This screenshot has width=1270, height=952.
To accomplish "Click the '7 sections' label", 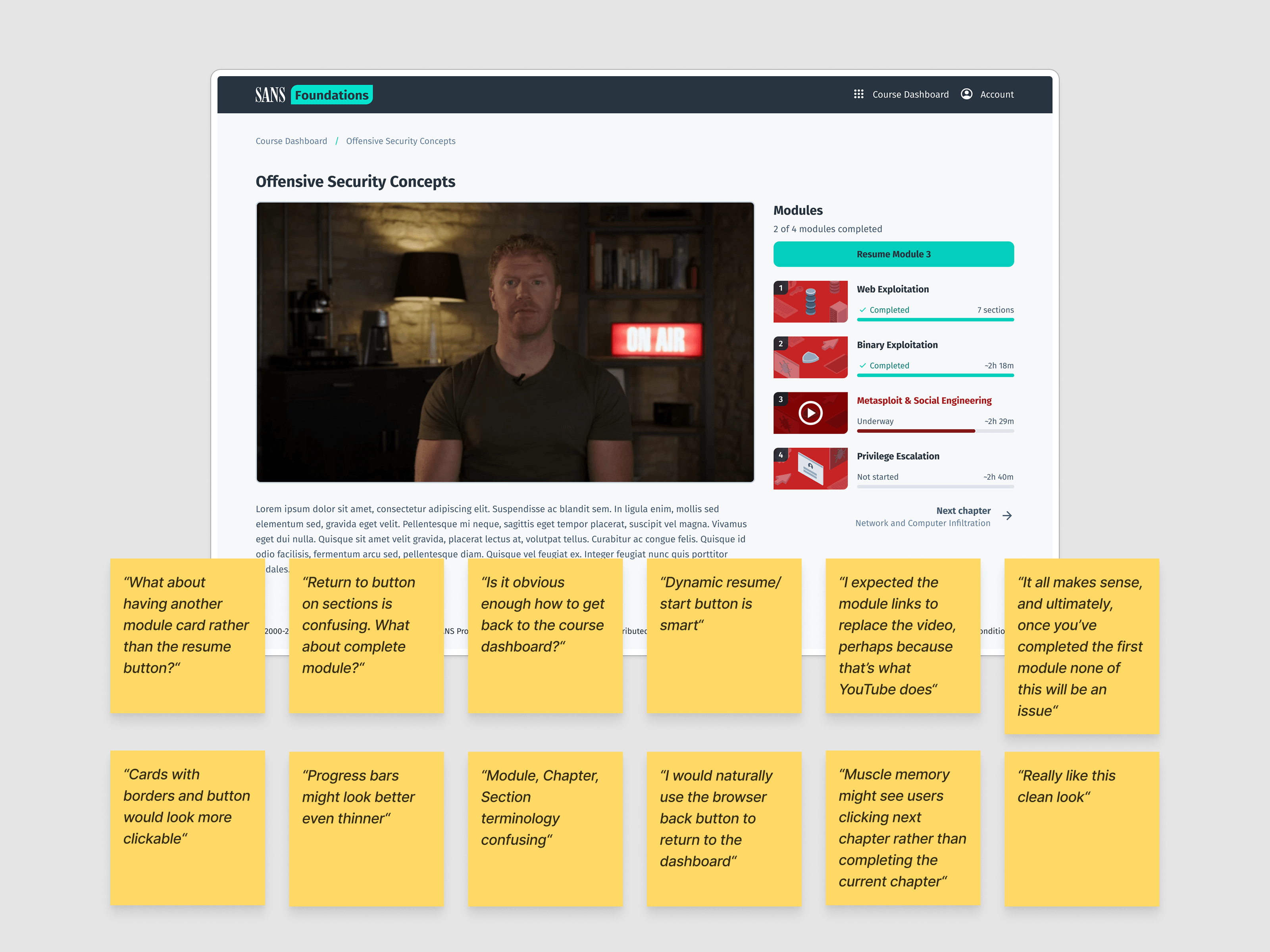I will [995, 310].
